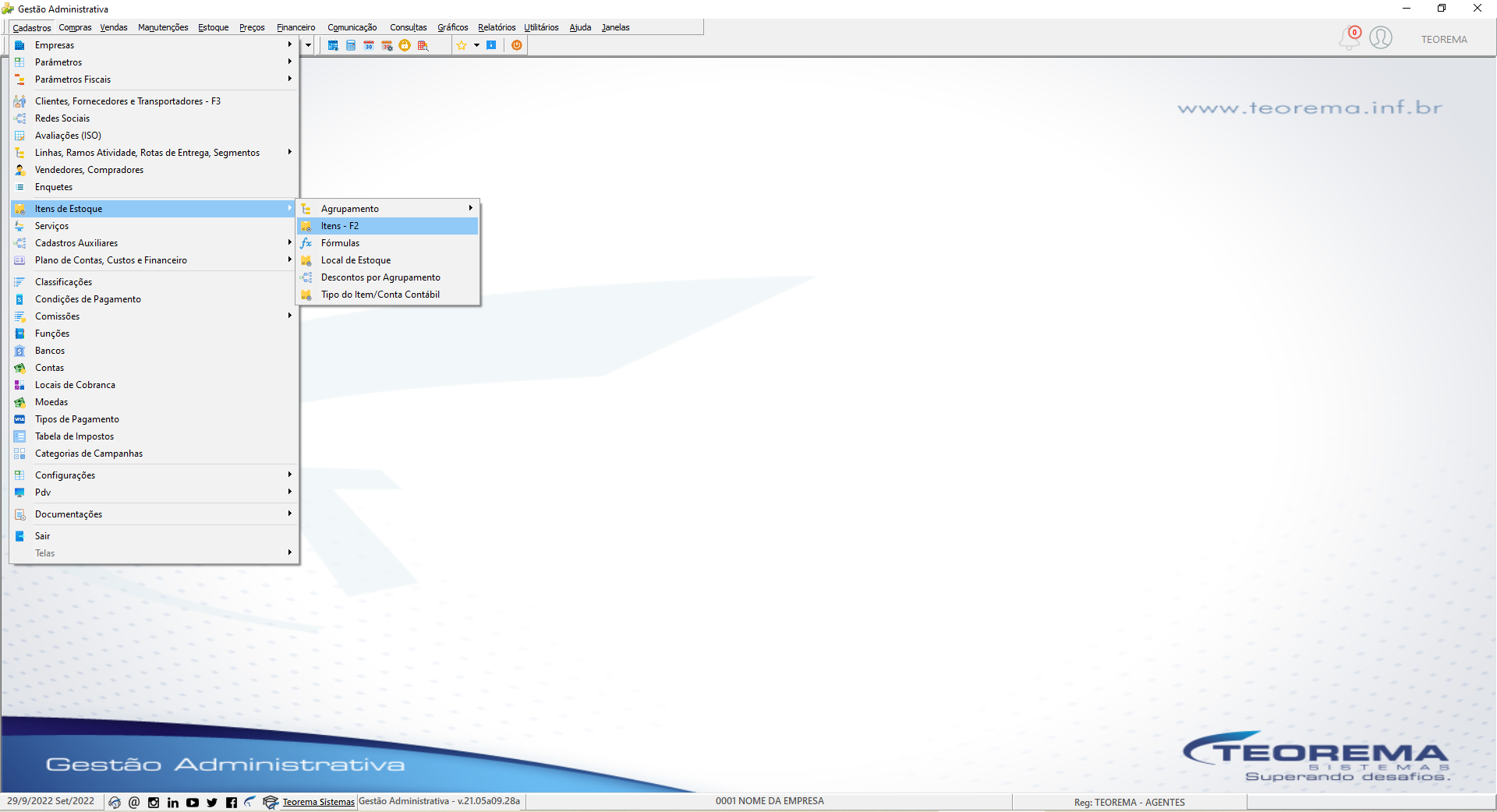Open the Estoque menu
The width and height of the screenshot is (1497, 812).
pos(213,27)
